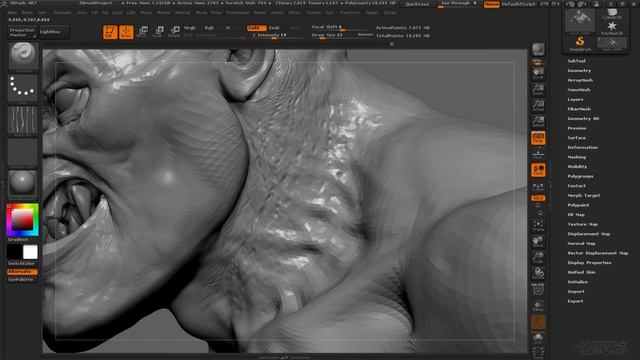Open the alpha thumbnail selector
Image resolution: width=640 pixels, height=360 pixels.
click(x=23, y=121)
